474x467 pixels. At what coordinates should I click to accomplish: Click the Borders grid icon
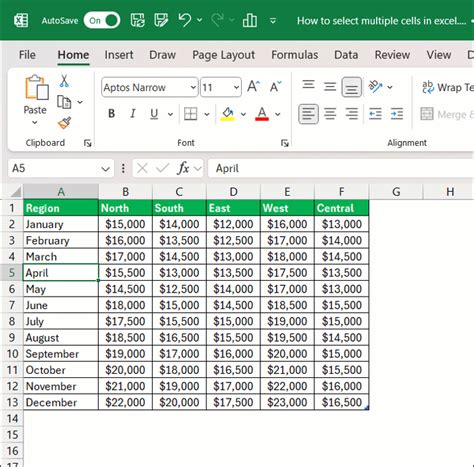click(191, 114)
